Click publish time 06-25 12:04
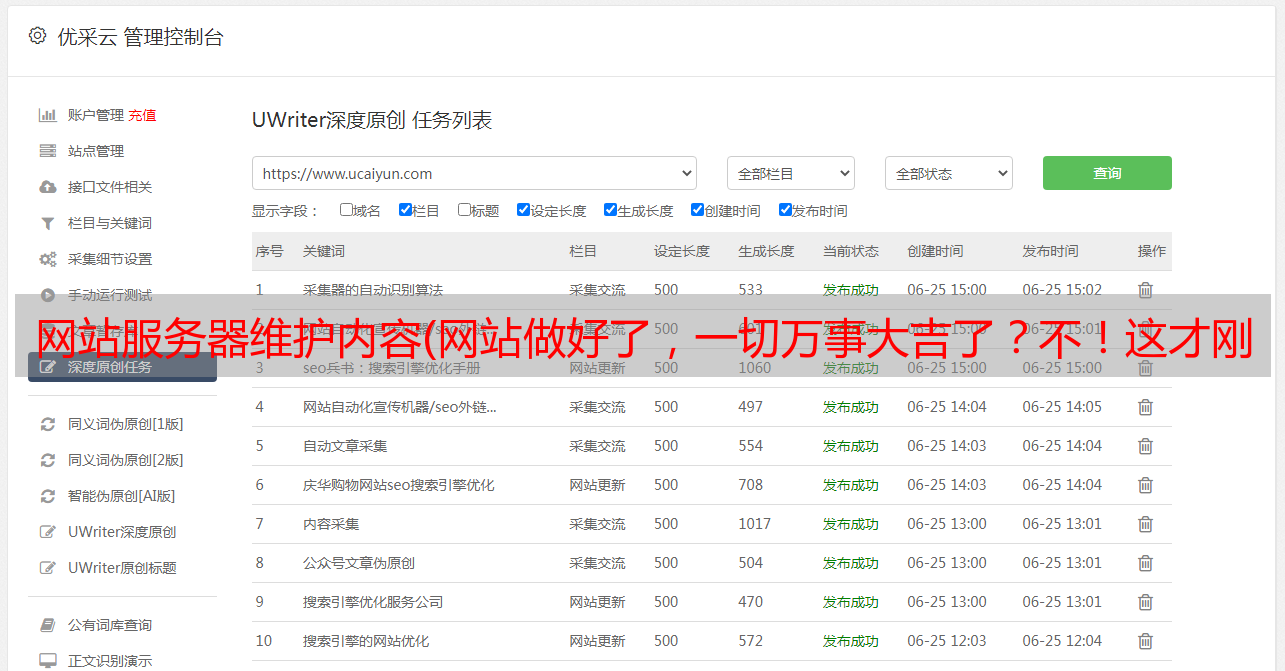Image resolution: width=1285 pixels, height=671 pixels. tap(1062, 641)
